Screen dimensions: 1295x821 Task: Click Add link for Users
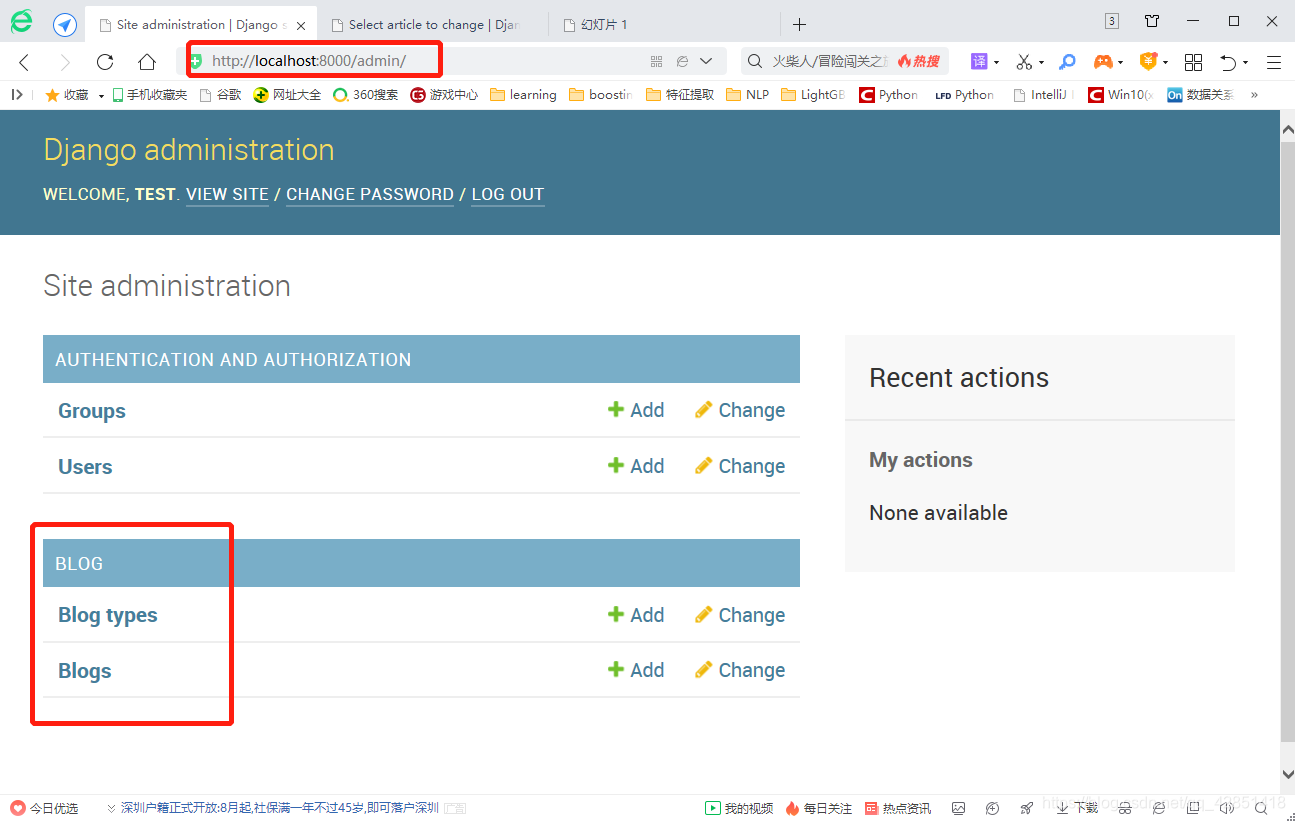coord(636,466)
